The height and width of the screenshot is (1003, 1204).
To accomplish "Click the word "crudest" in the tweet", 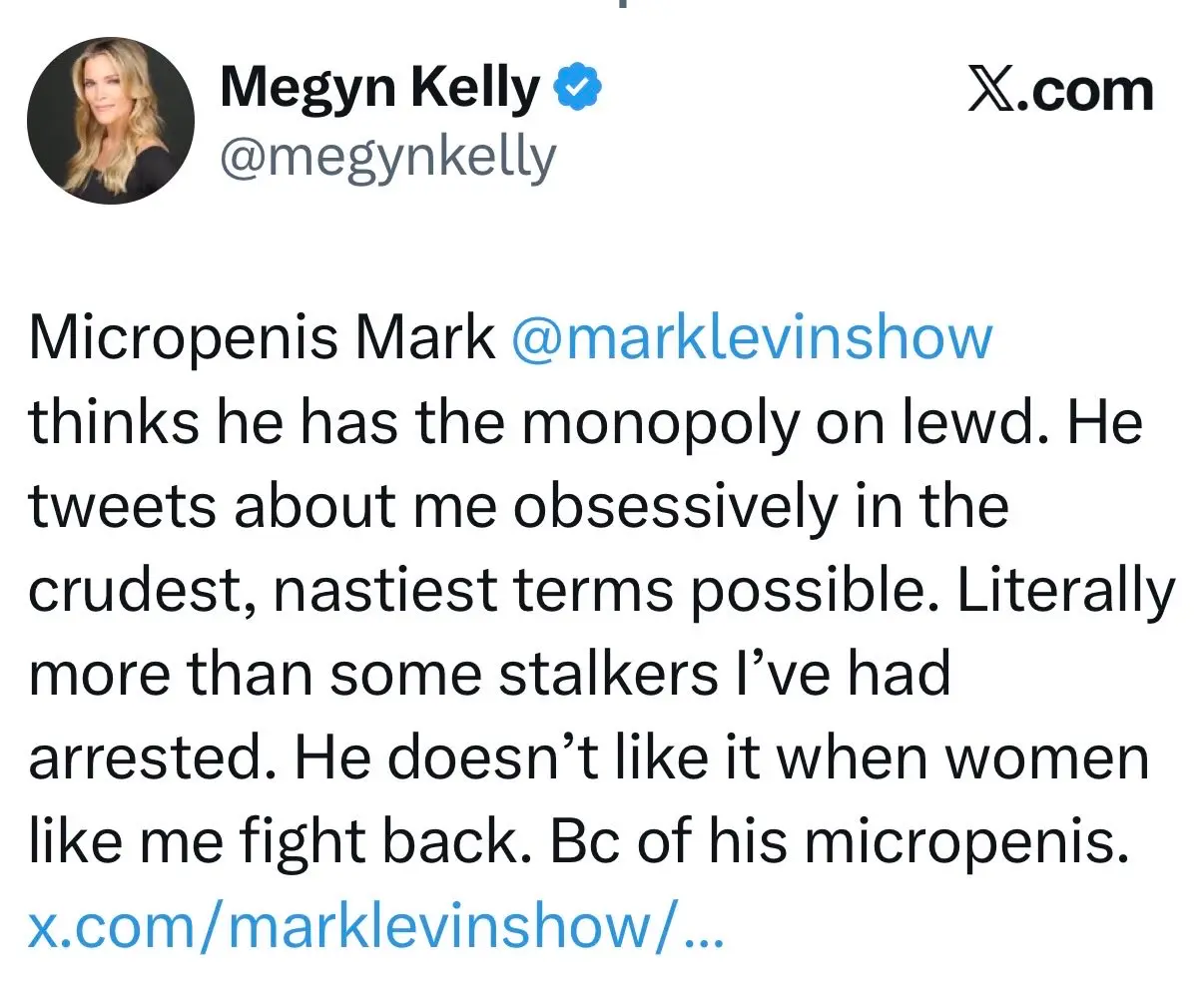I will 140,591.
